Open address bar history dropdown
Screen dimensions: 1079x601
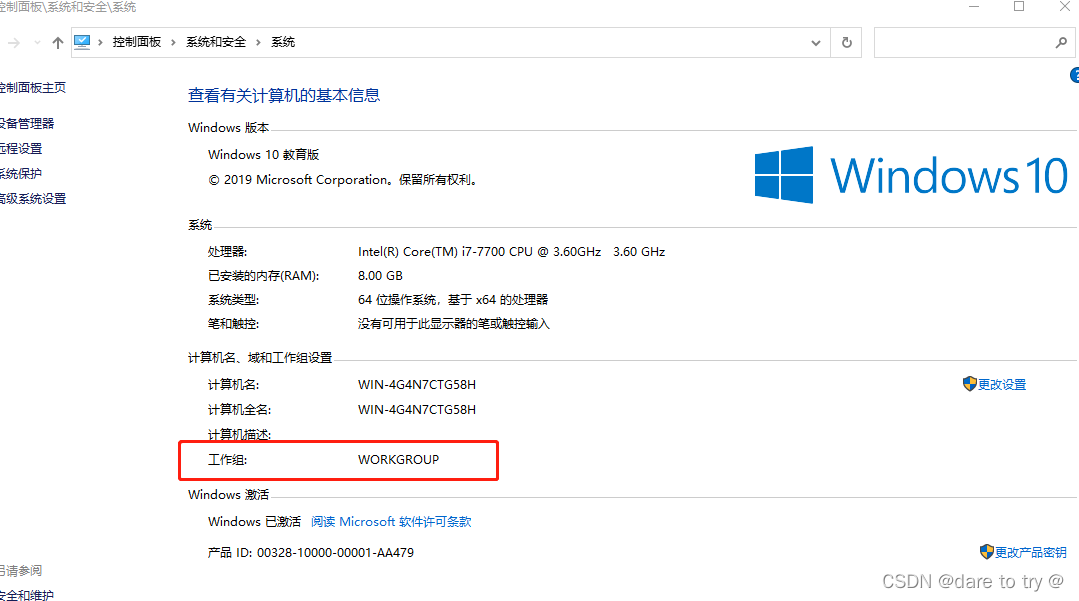point(815,43)
